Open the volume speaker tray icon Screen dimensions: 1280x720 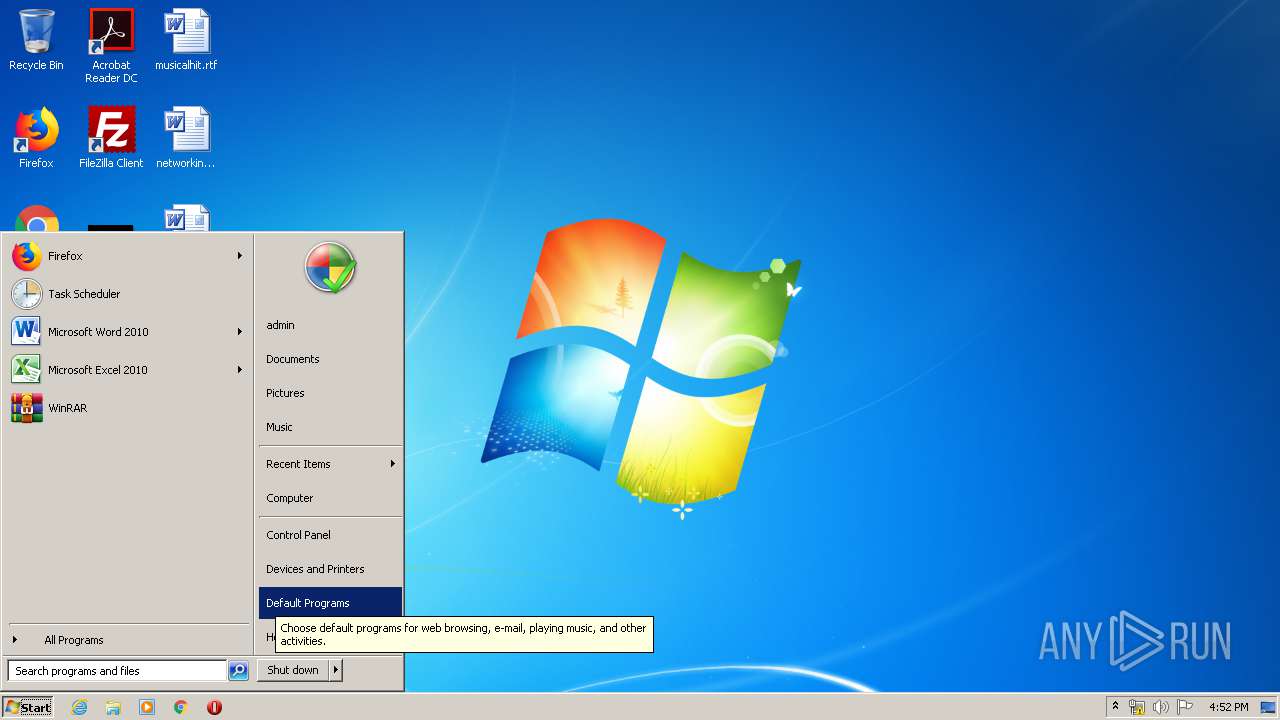(x=1160, y=707)
